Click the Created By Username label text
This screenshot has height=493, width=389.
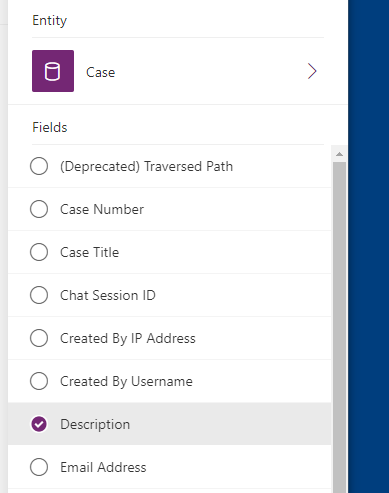(126, 382)
